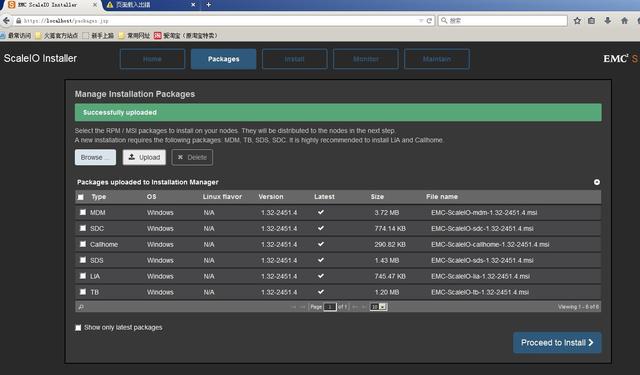This screenshot has height=375, width=640.
Task: Check the select-all checkbox in the table header
Action: click(x=81, y=197)
